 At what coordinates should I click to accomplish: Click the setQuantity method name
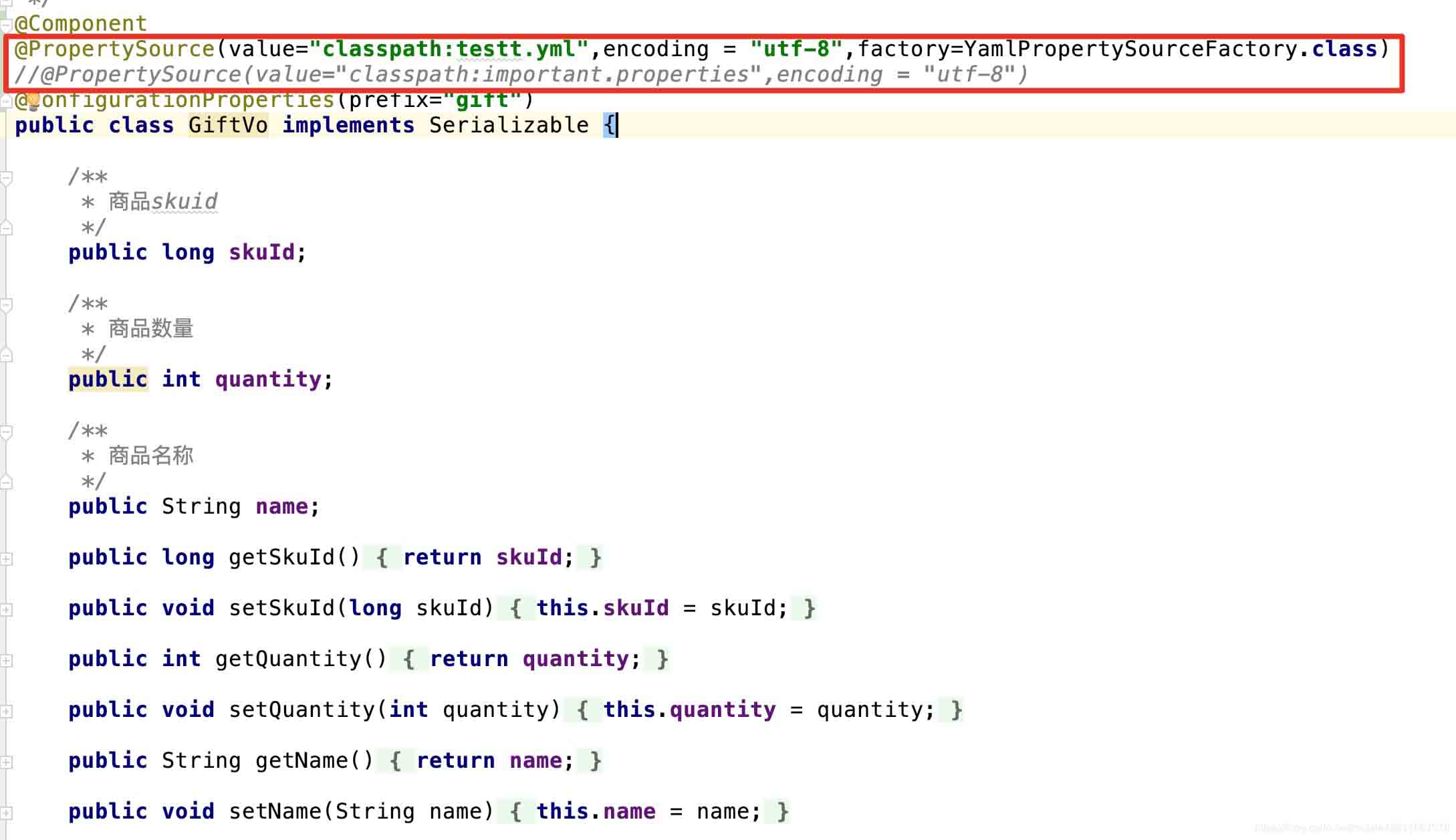pyautogui.click(x=301, y=710)
